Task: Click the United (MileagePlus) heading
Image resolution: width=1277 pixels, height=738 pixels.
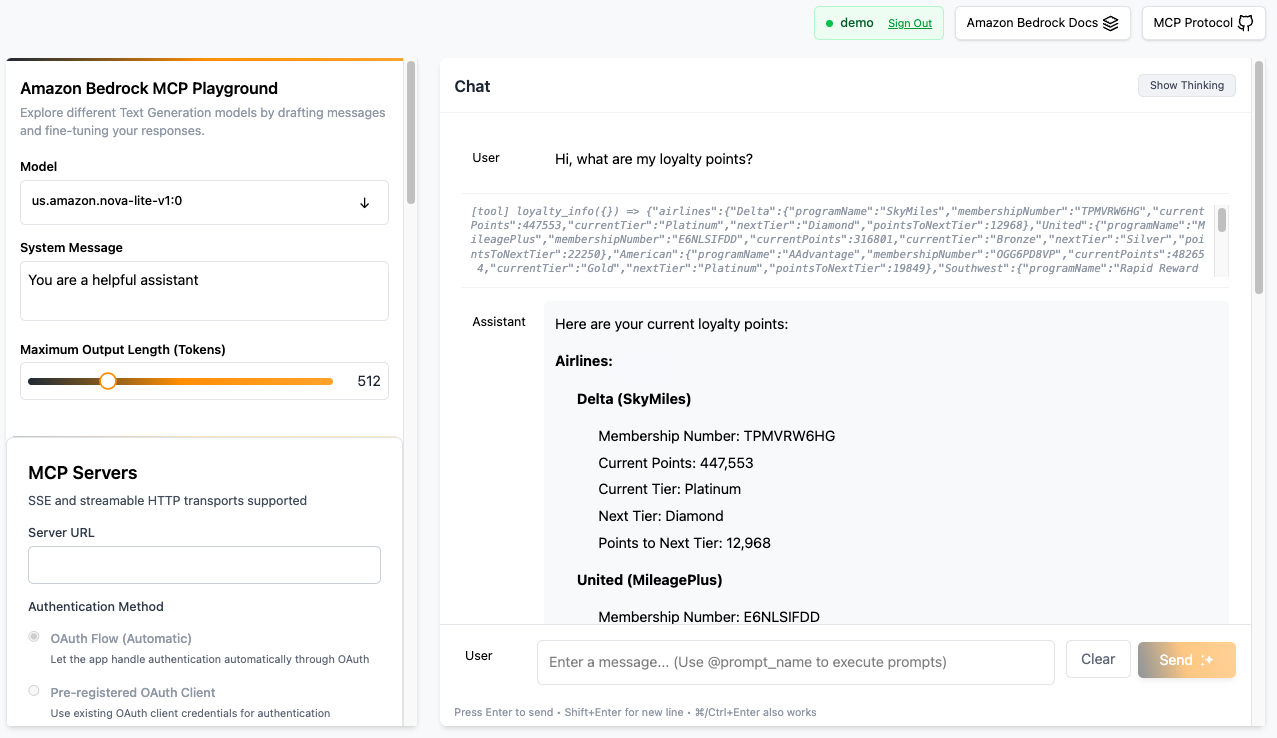Action: (650, 579)
